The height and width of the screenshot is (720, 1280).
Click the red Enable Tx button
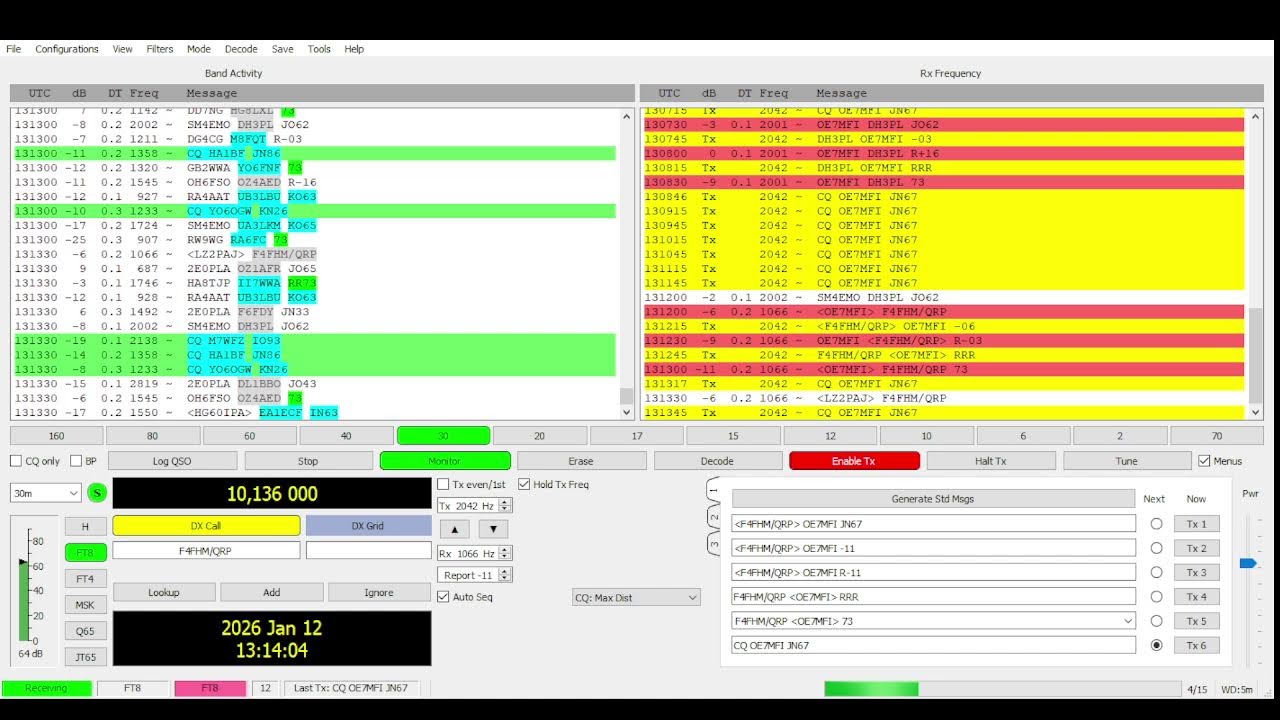point(854,461)
